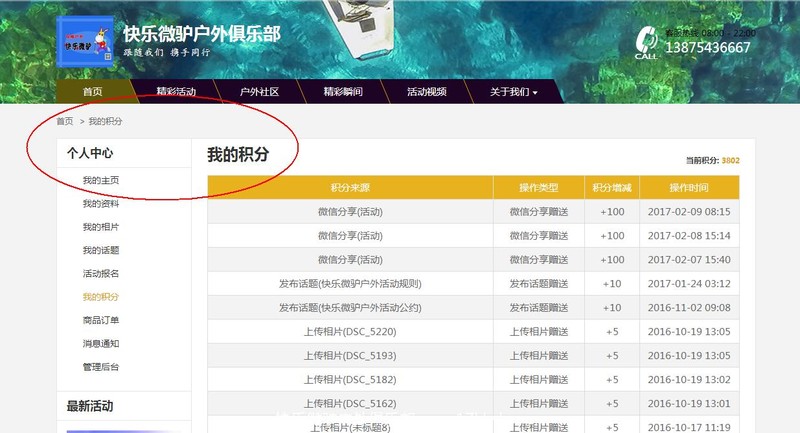Click the 积分来源 column header
This screenshot has width=800, height=433.
tap(350, 187)
